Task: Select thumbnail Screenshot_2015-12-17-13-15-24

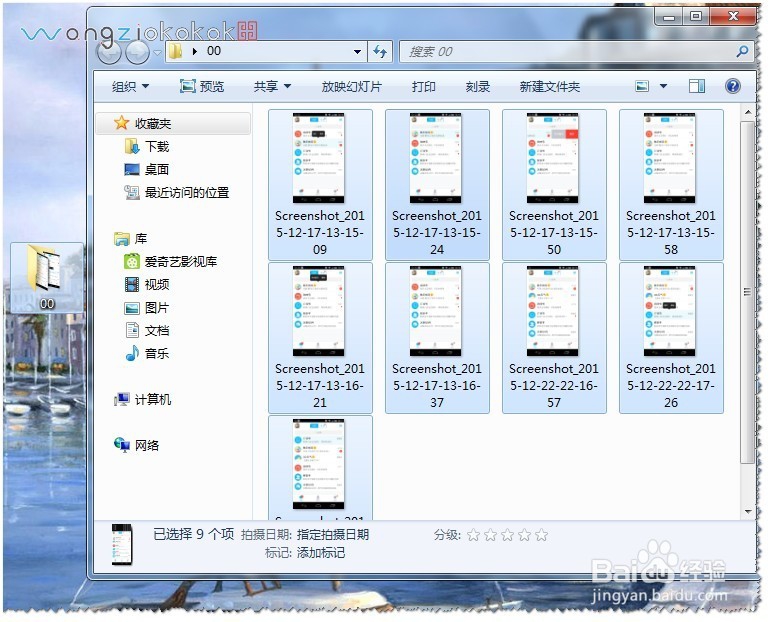Action: [437, 185]
